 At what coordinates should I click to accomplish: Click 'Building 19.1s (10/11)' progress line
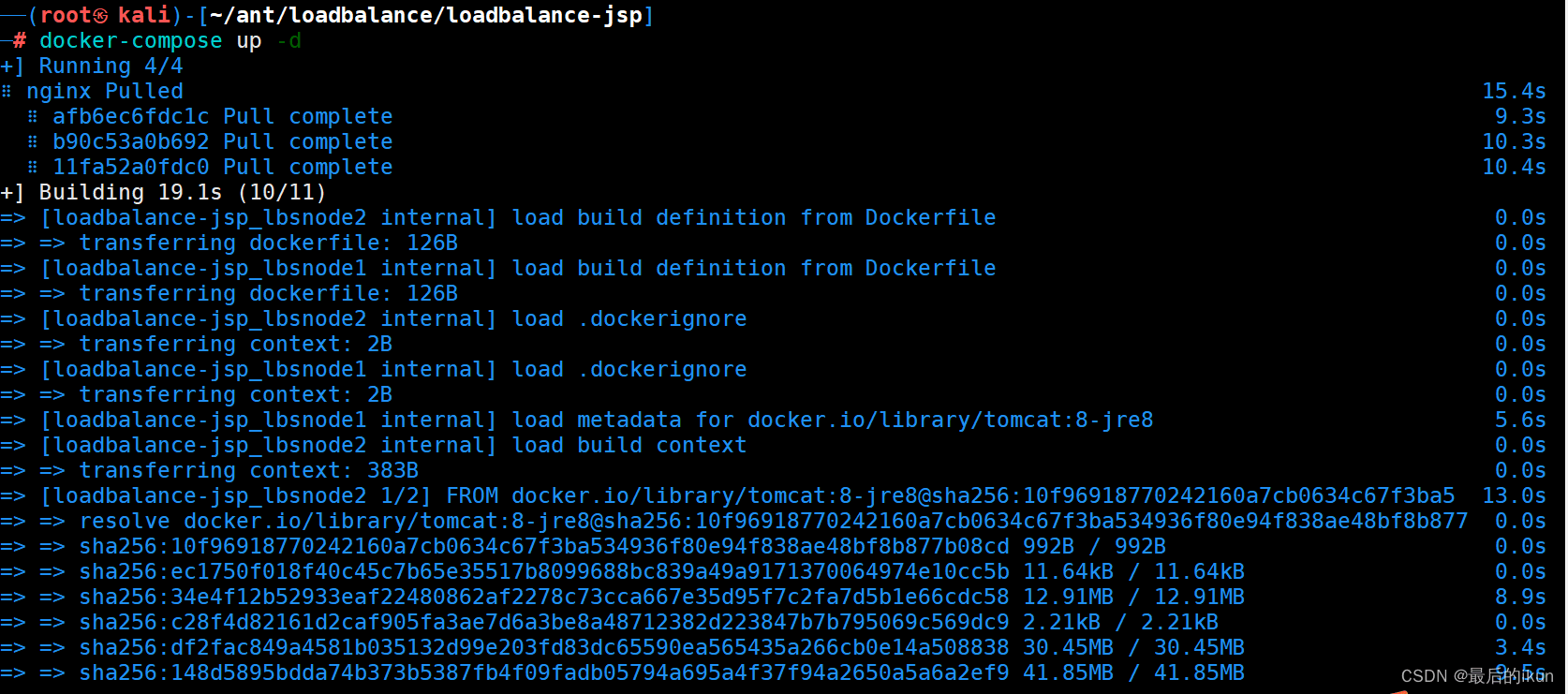pyautogui.click(x=183, y=192)
